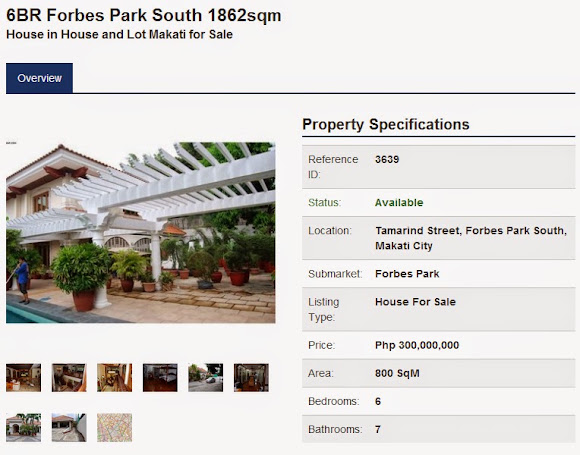The width and height of the screenshot is (580, 455).
Task: View the arched entrance exterior thumbnail
Action: point(23,428)
